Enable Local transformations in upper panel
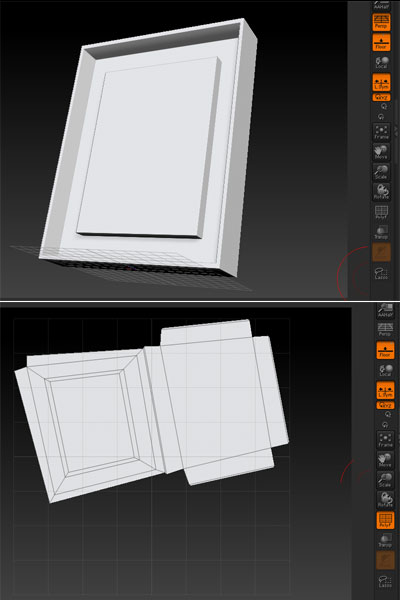The width and height of the screenshot is (400, 600). [x=381, y=62]
